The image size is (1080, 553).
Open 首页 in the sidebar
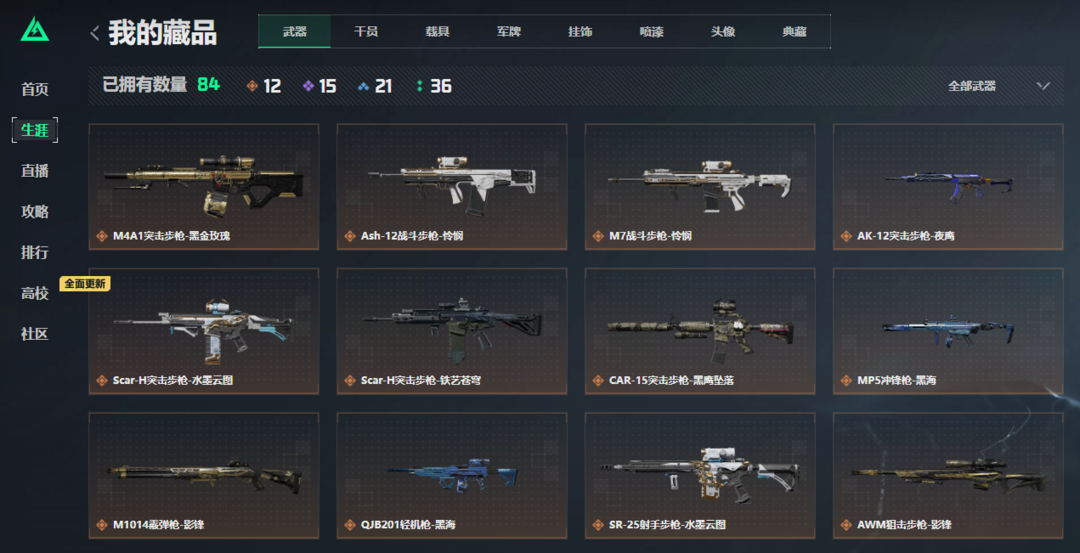[x=34, y=89]
